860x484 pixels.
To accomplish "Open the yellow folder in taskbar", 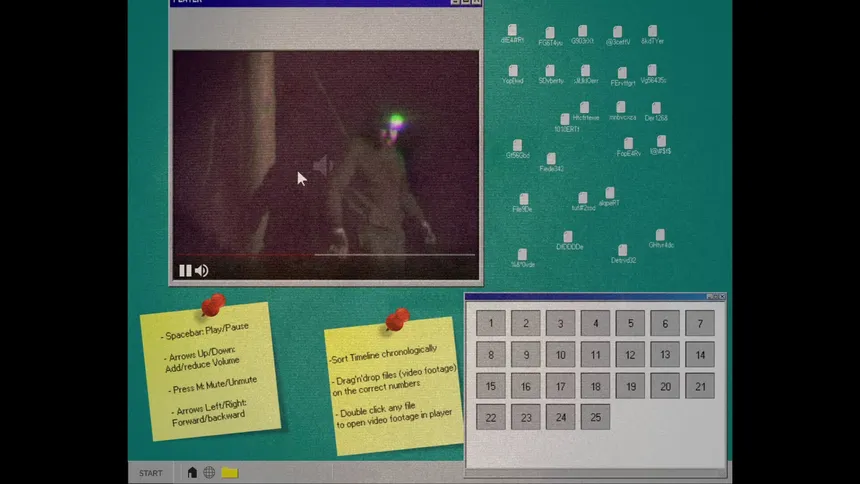I will point(230,472).
